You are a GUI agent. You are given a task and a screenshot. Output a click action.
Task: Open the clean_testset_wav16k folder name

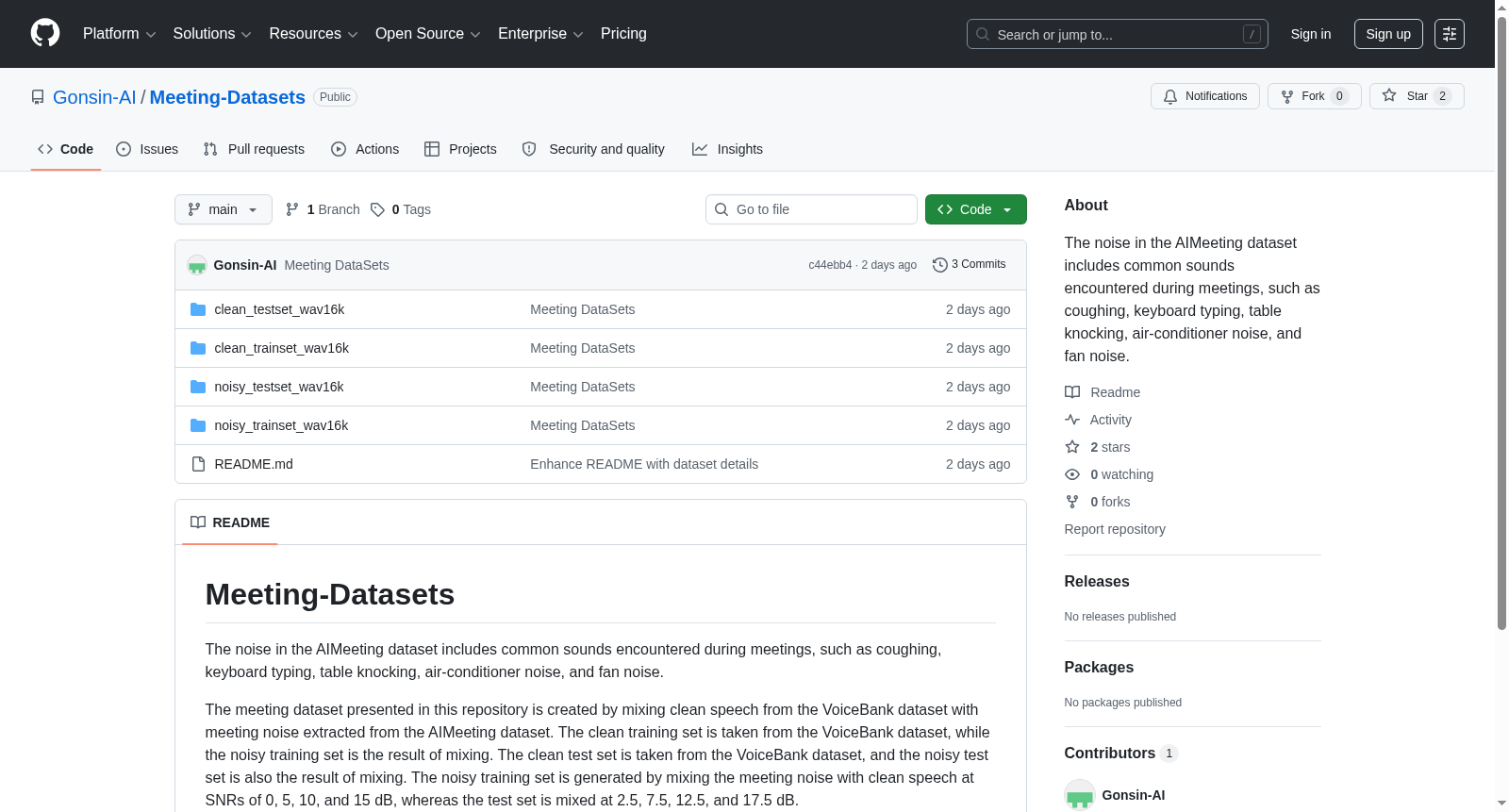pos(279,309)
